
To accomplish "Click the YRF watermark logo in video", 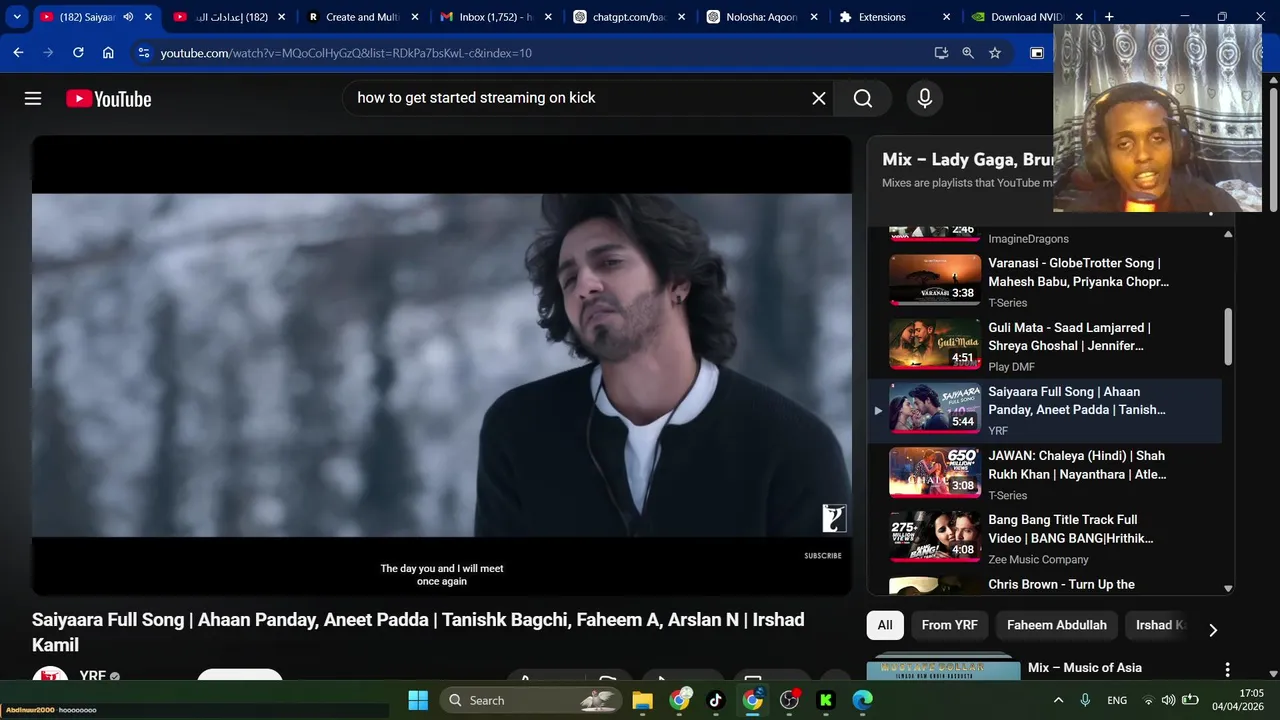I will (x=834, y=517).
